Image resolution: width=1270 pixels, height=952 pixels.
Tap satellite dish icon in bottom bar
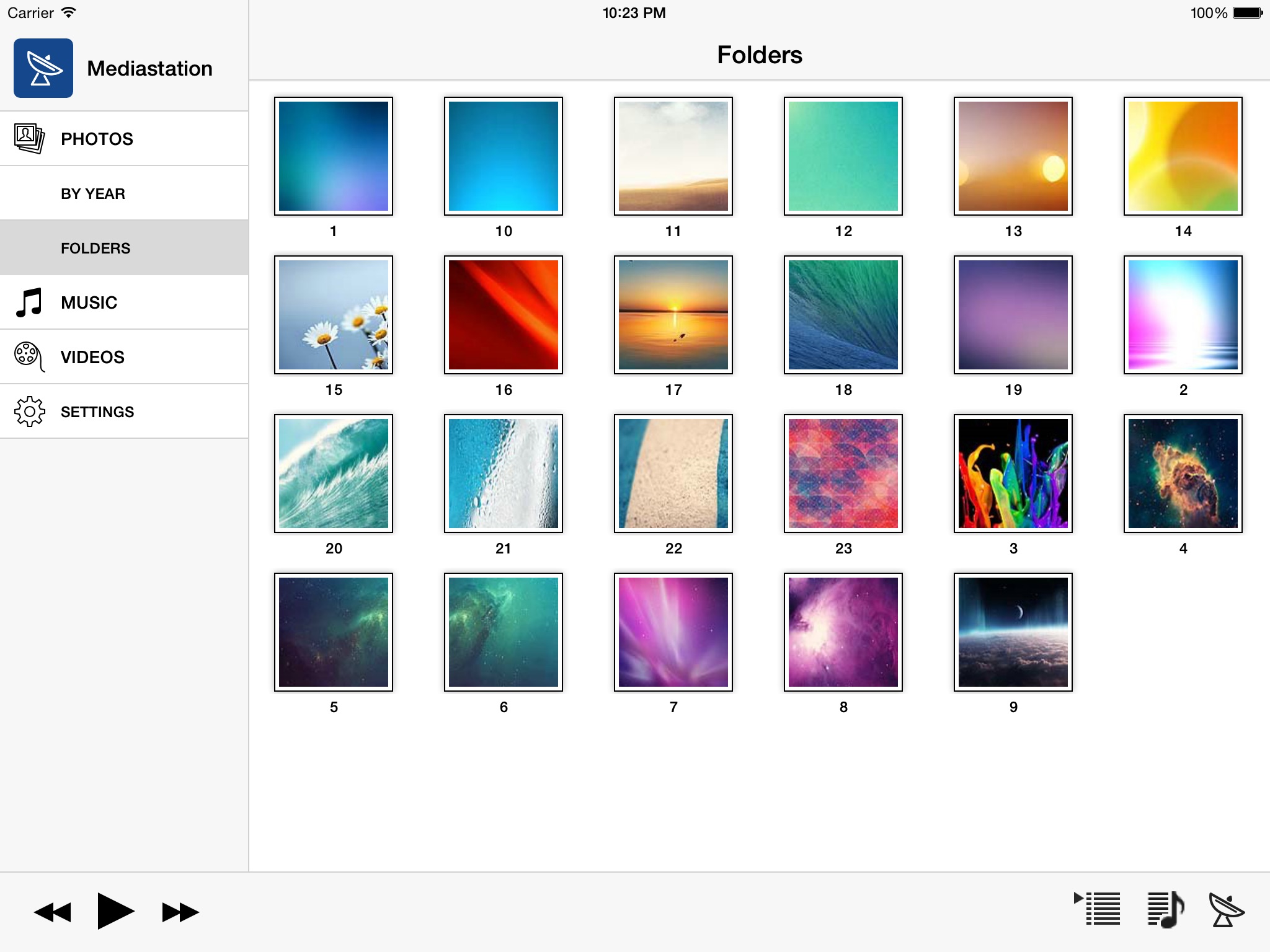point(1226,910)
